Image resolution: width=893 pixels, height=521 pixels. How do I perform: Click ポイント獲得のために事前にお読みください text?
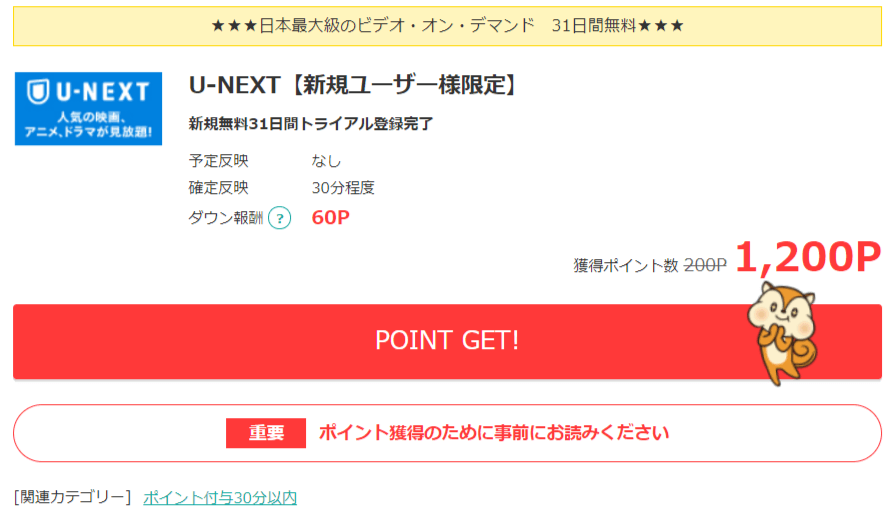(494, 433)
